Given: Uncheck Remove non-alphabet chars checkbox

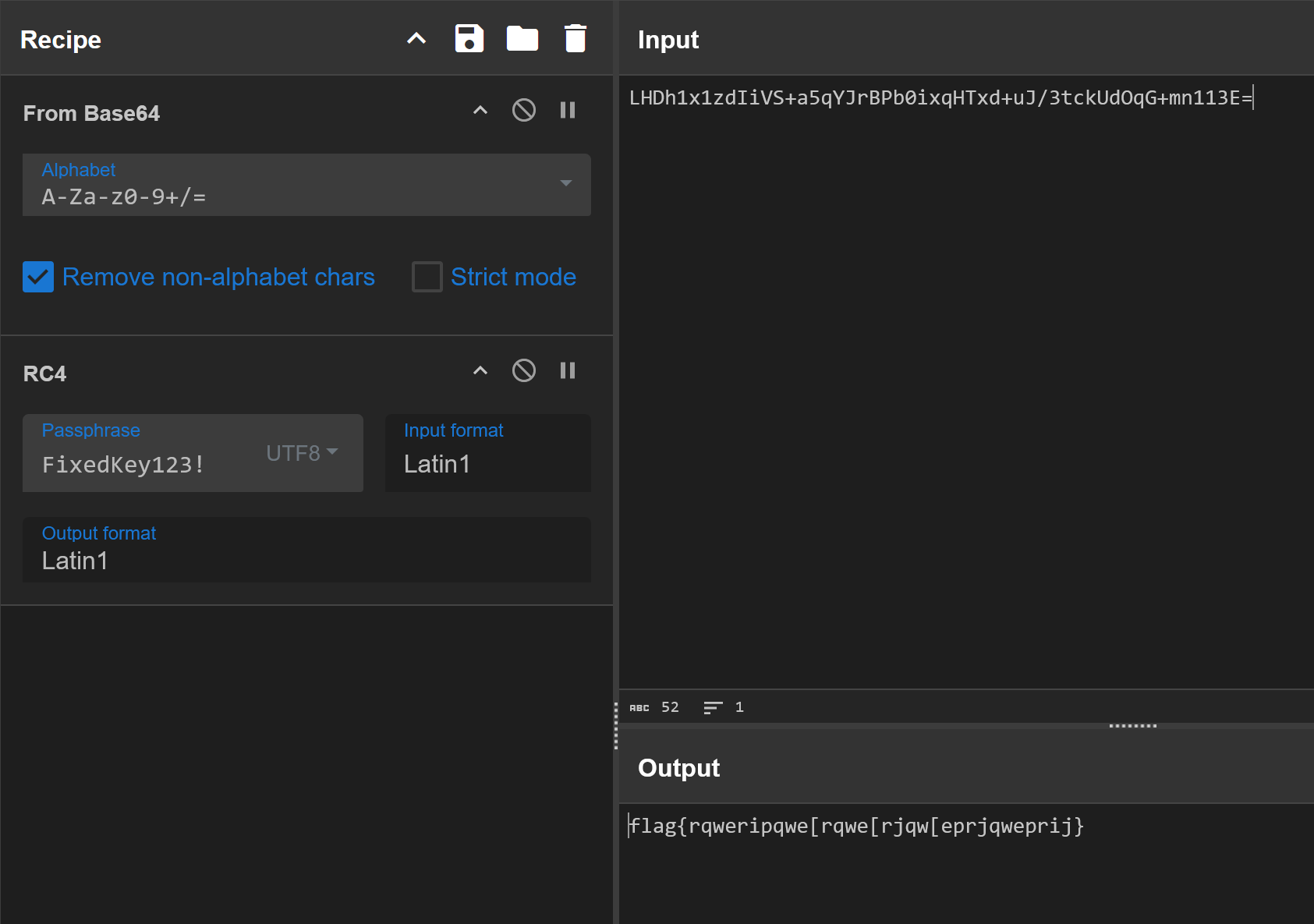Looking at the screenshot, I should 38,277.
